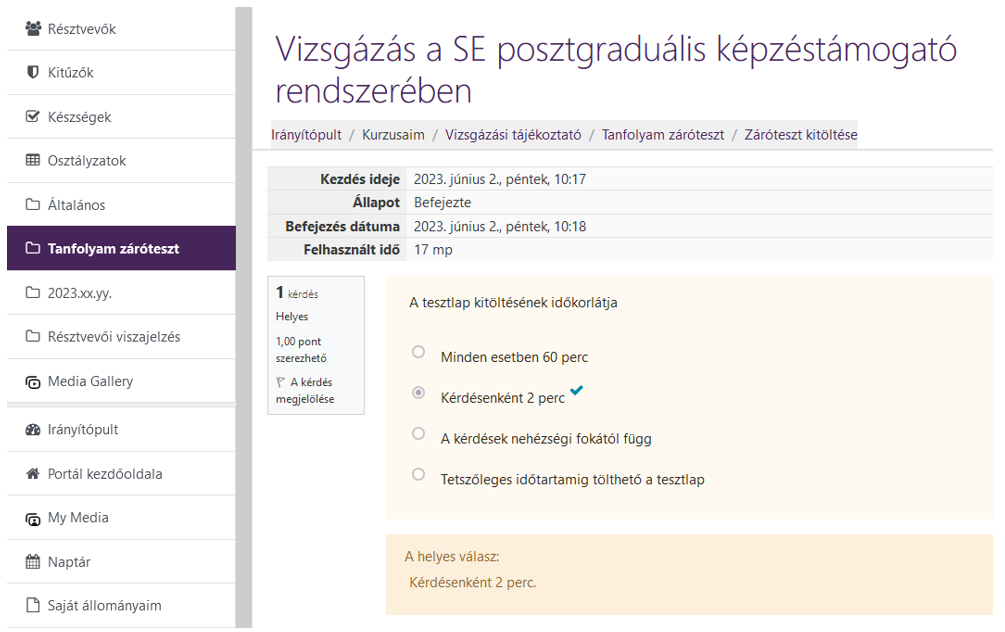Click the Készségek checkmark icon
The height and width of the screenshot is (632, 1005).
click(32, 117)
